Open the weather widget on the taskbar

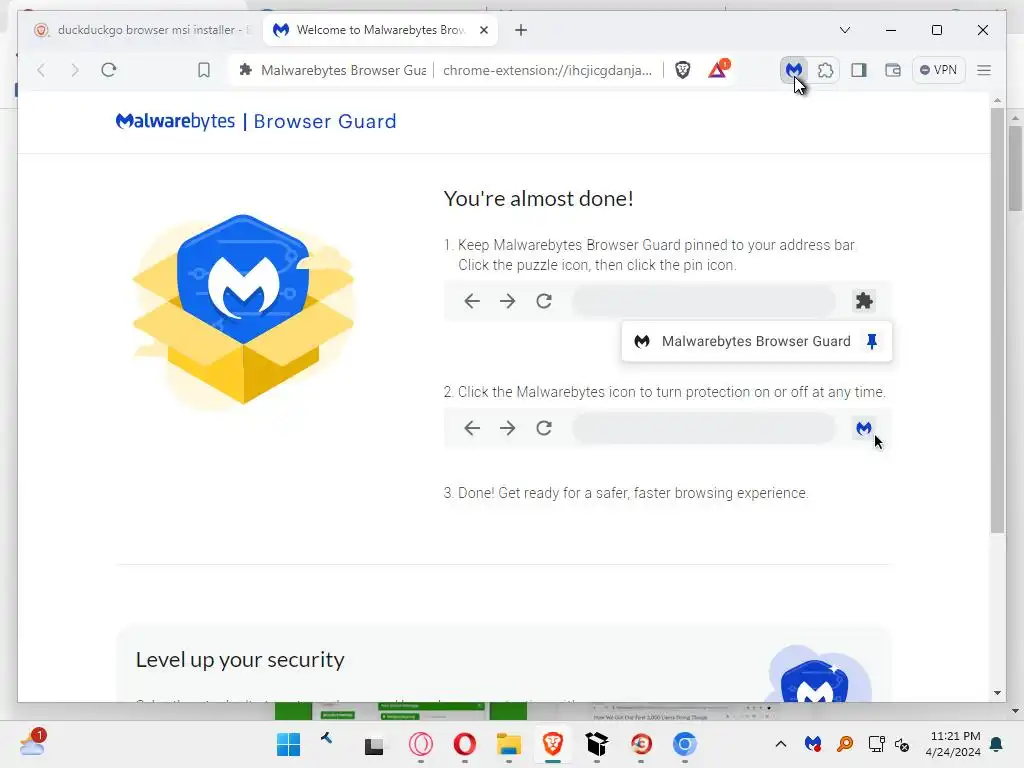click(x=32, y=743)
